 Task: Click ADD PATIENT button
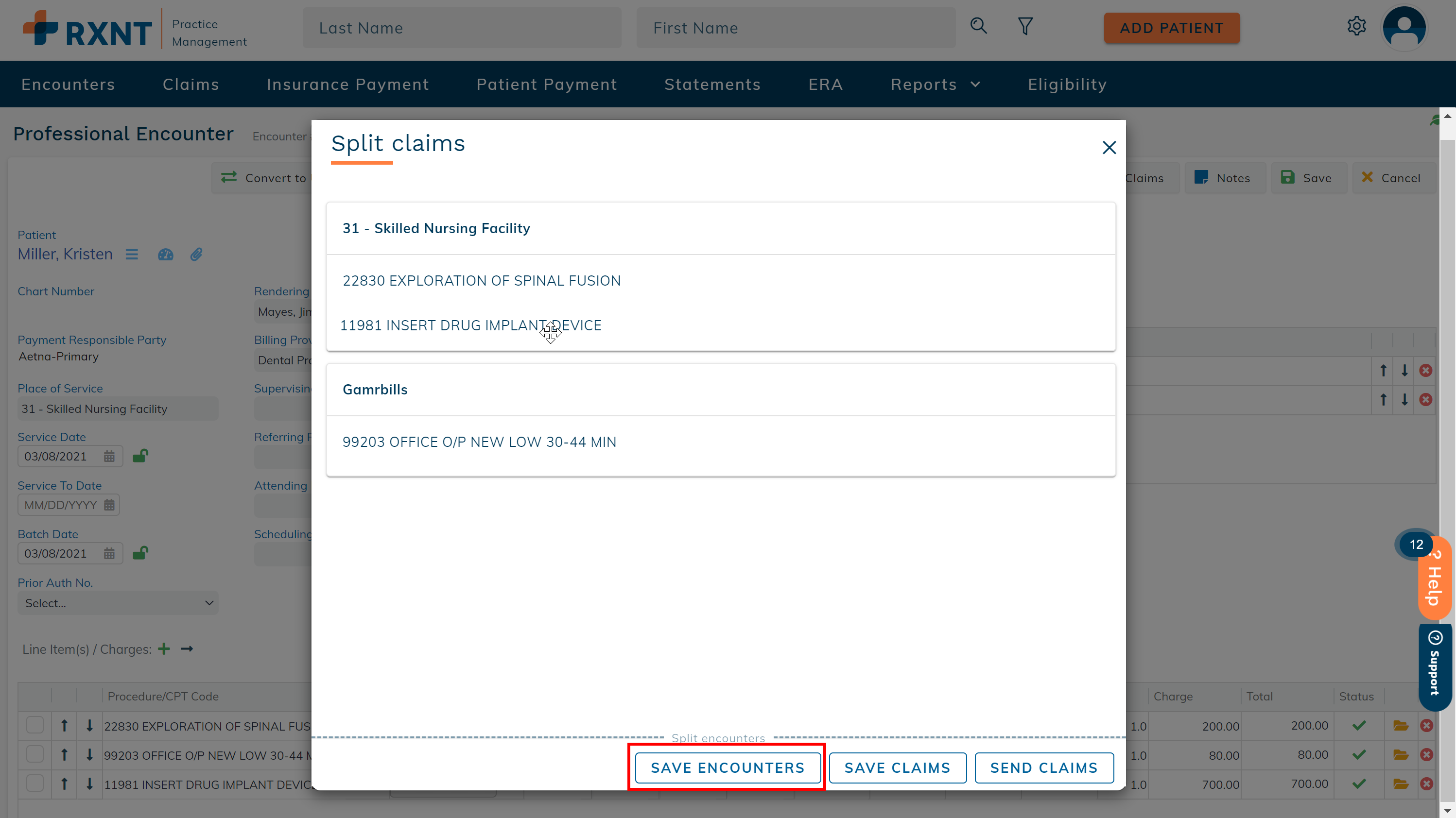[1172, 28]
